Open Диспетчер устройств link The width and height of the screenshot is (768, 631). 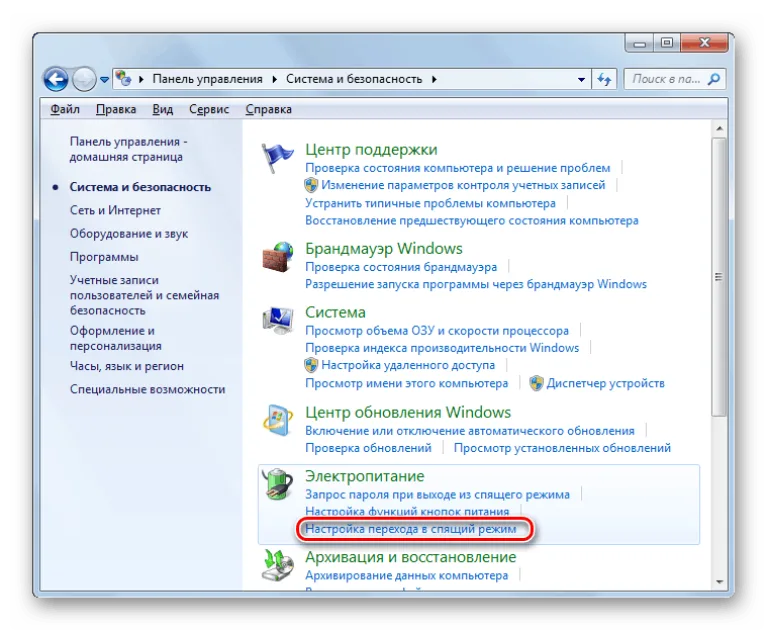point(605,383)
